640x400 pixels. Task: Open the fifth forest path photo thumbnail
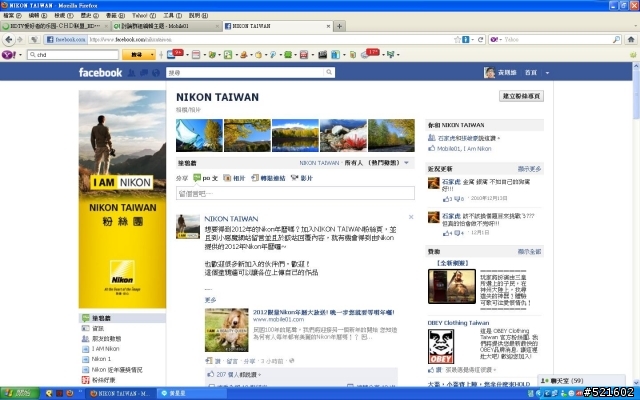pyautogui.click(x=391, y=136)
